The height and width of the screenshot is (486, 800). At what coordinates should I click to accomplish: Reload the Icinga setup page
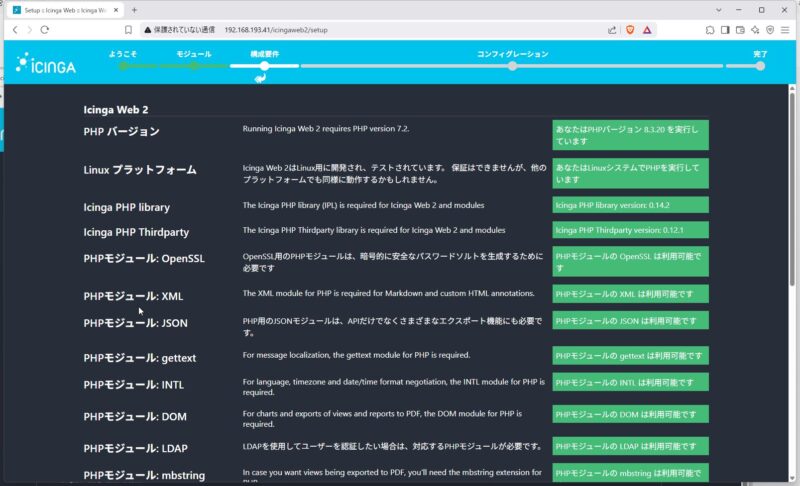tap(44, 30)
